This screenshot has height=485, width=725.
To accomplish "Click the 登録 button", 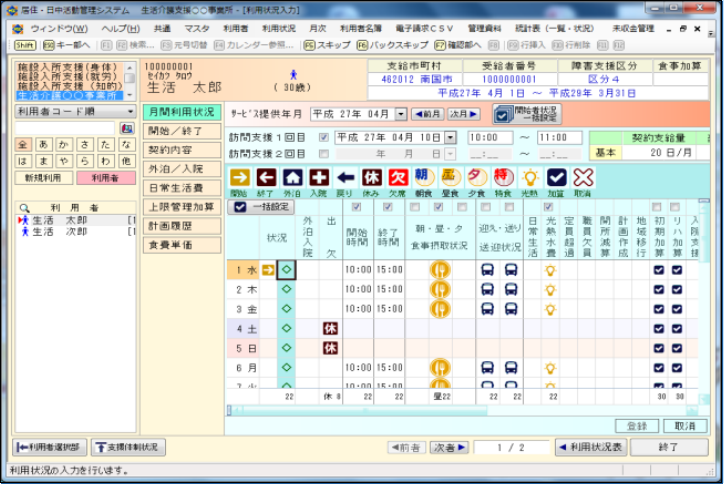I will tap(637, 426).
